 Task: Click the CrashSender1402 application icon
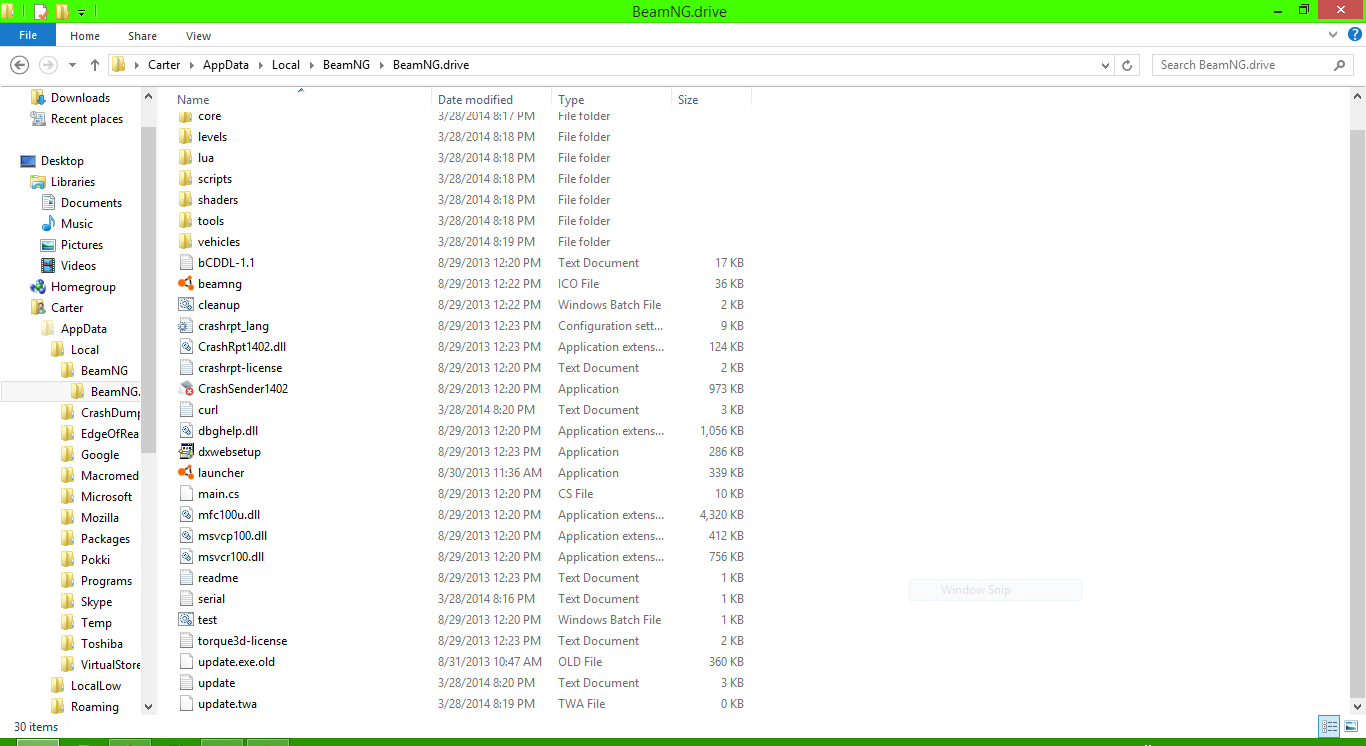coord(185,389)
